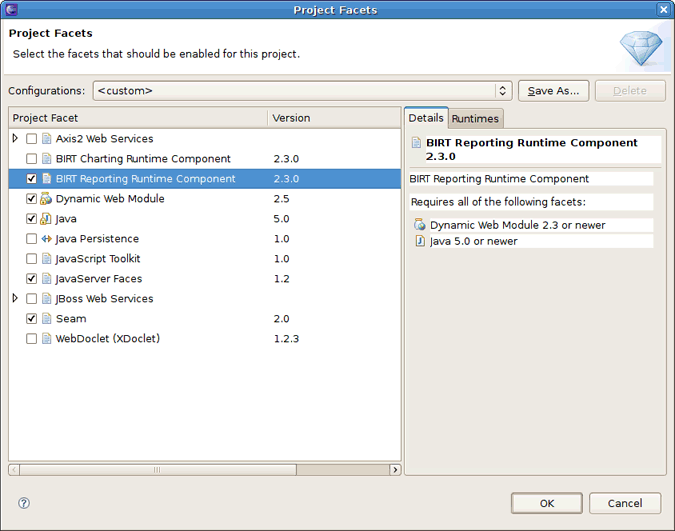The height and width of the screenshot is (531, 675).
Task: Click the JavaScript Toolkit facet icon
Action: point(46,259)
